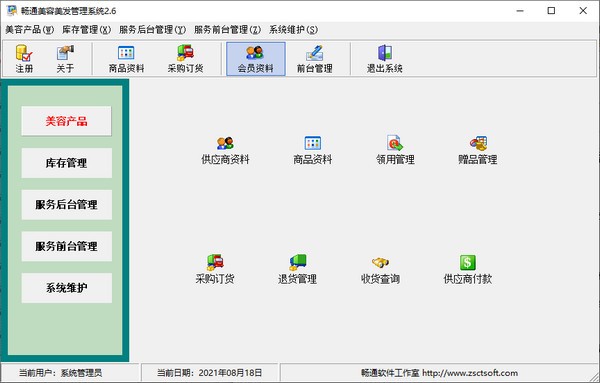Viewport: 600px width, 383px height.
Task: Open 前台管理 toolbar icon
Action: (315, 59)
